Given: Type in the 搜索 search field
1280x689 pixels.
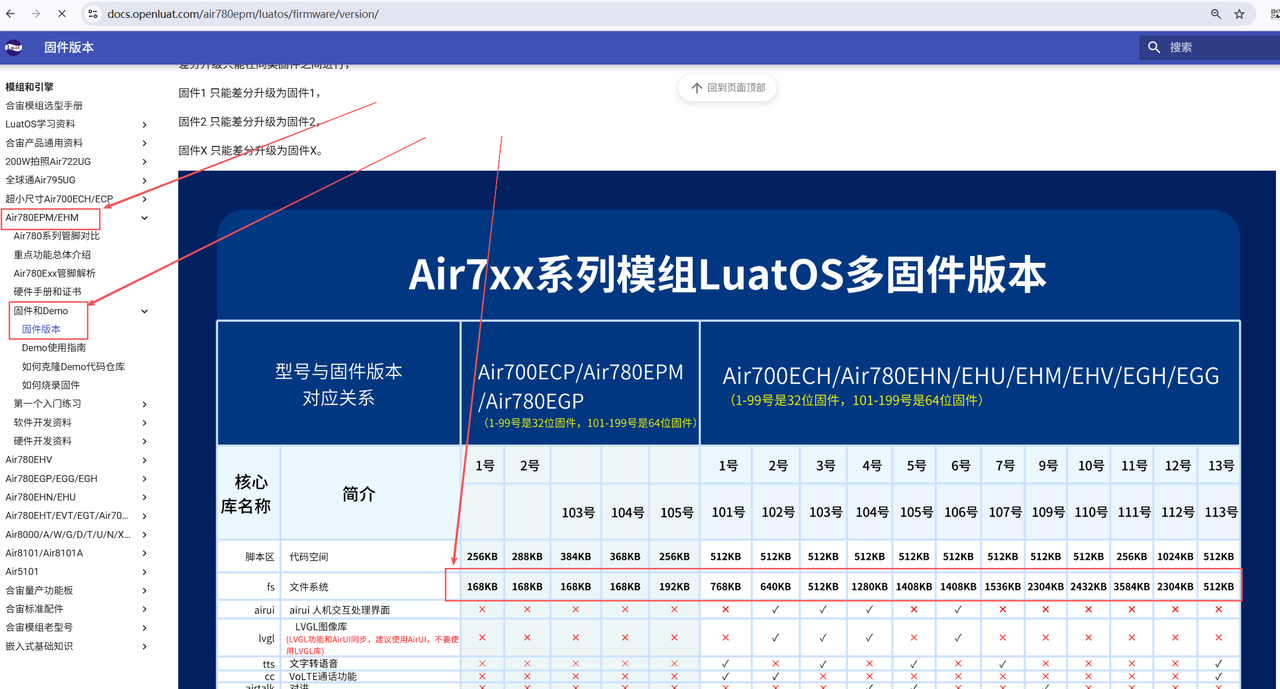Looking at the screenshot, I should [x=1215, y=47].
